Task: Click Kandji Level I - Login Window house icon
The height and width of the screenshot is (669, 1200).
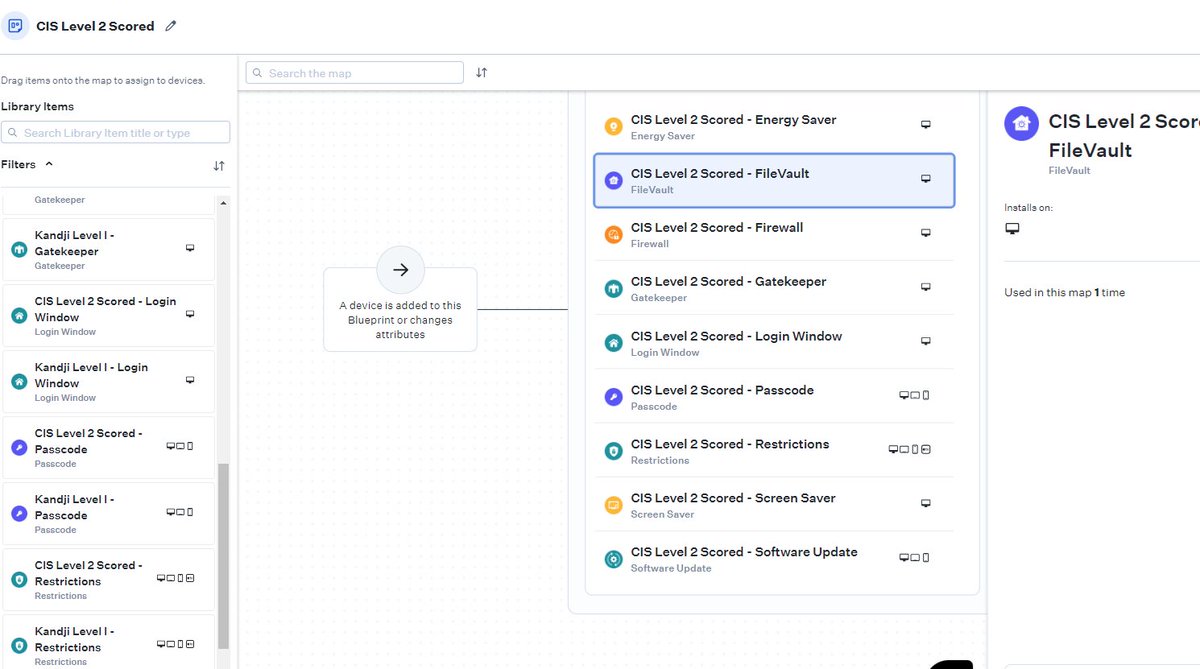Action: pos(18,382)
